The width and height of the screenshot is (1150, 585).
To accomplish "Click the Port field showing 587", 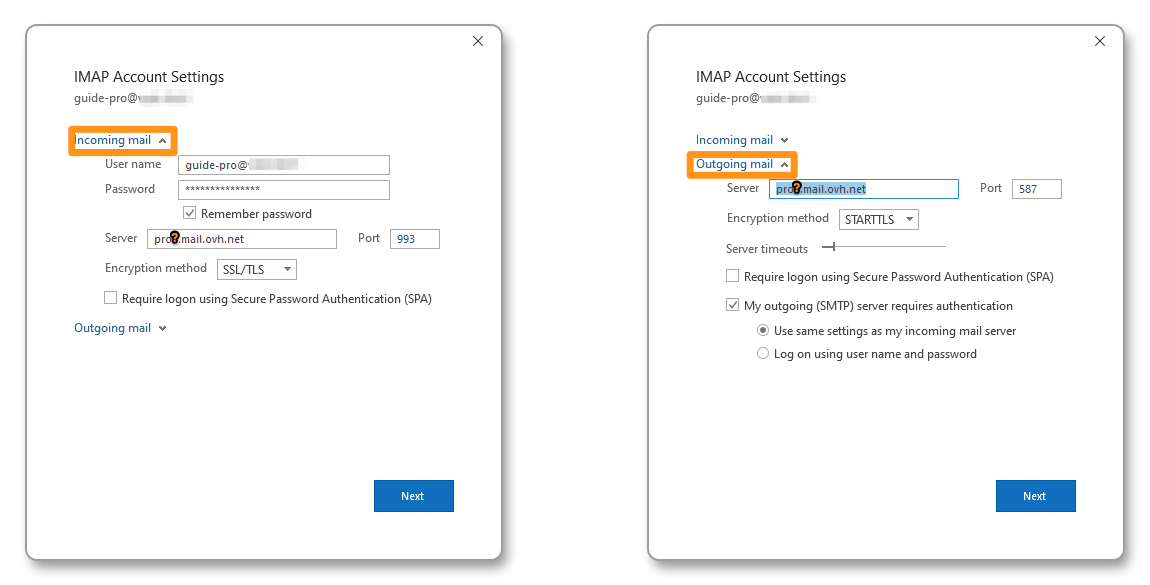I will point(1036,189).
